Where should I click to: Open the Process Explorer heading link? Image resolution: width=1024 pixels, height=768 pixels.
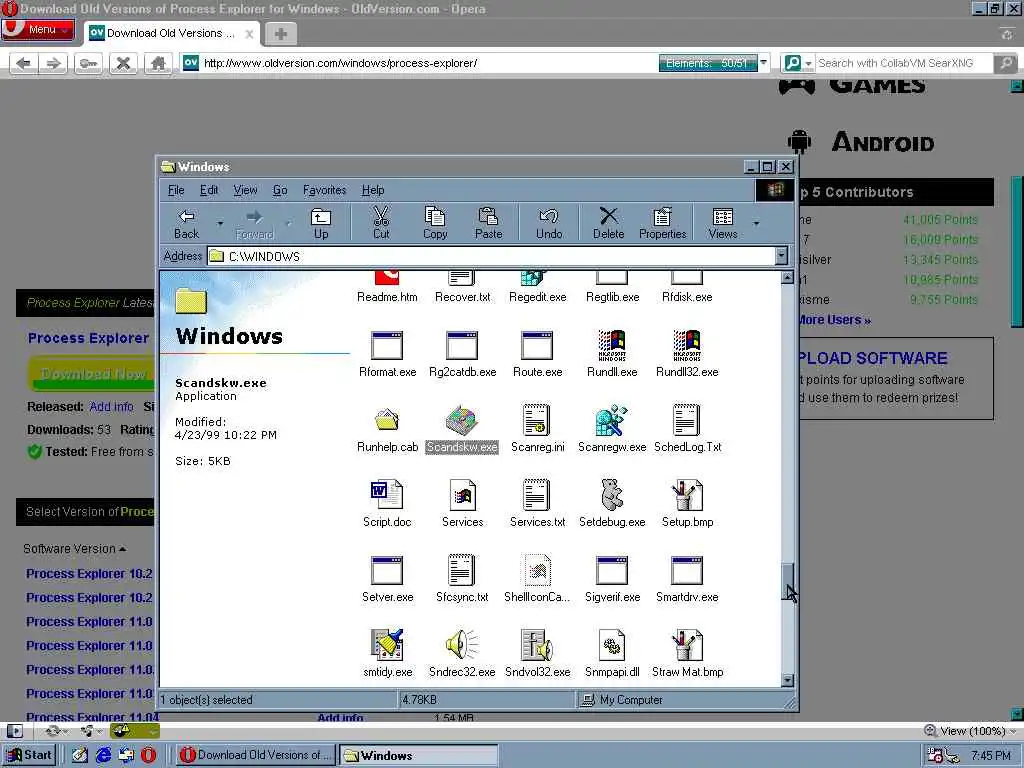(x=88, y=338)
